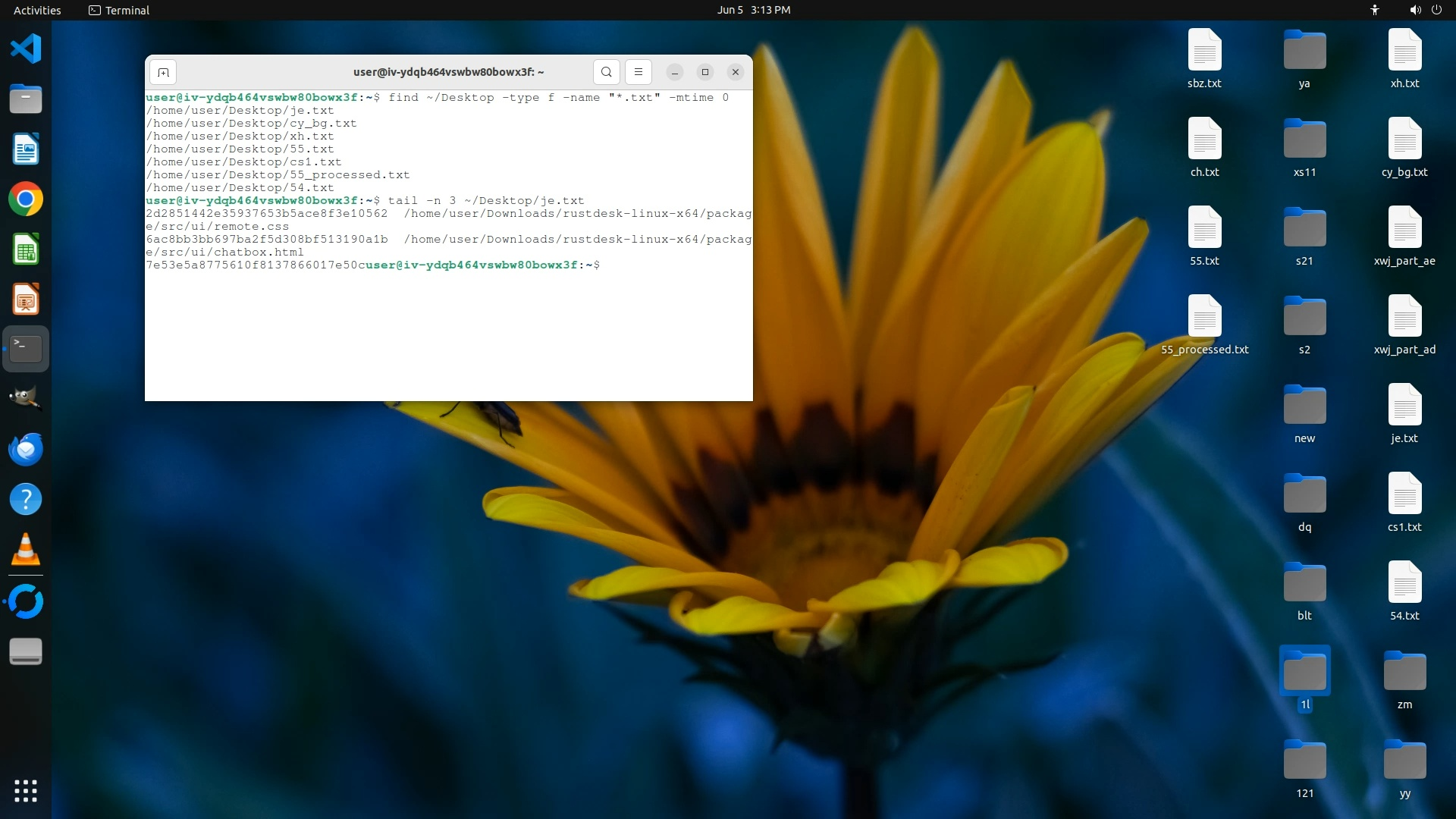1456x819 pixels.
Task: Show all applications grid
Action: [26, 791]
